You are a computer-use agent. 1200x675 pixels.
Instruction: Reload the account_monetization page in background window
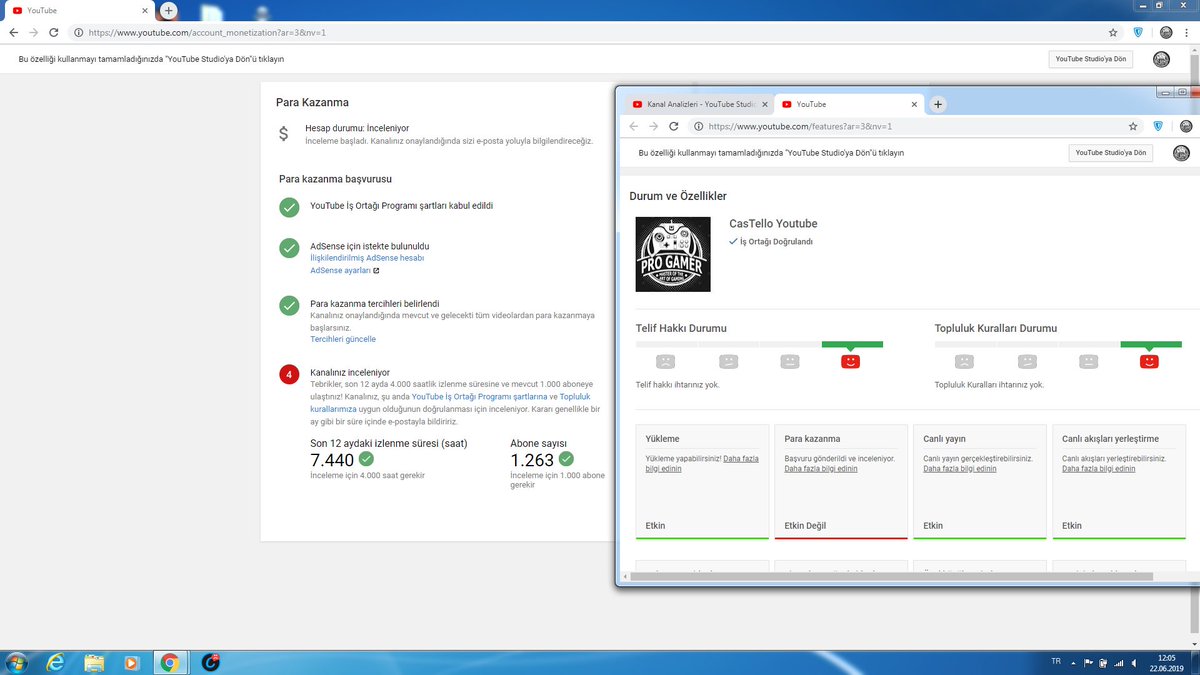pos(54,33)
